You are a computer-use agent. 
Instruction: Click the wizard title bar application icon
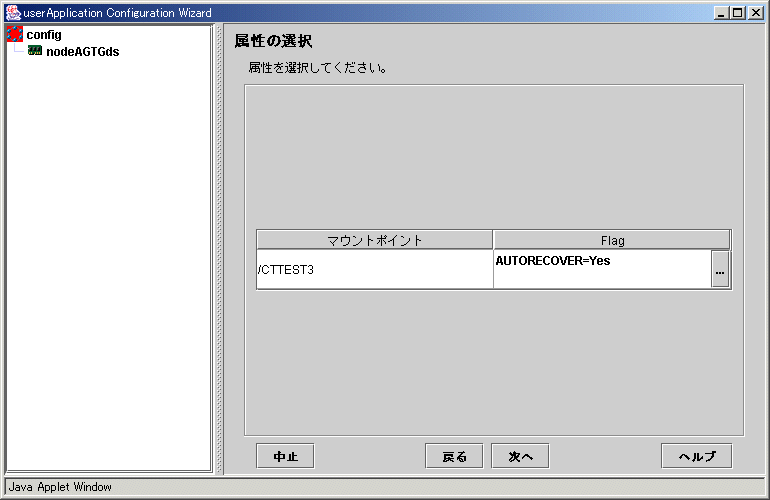point(13,13)
